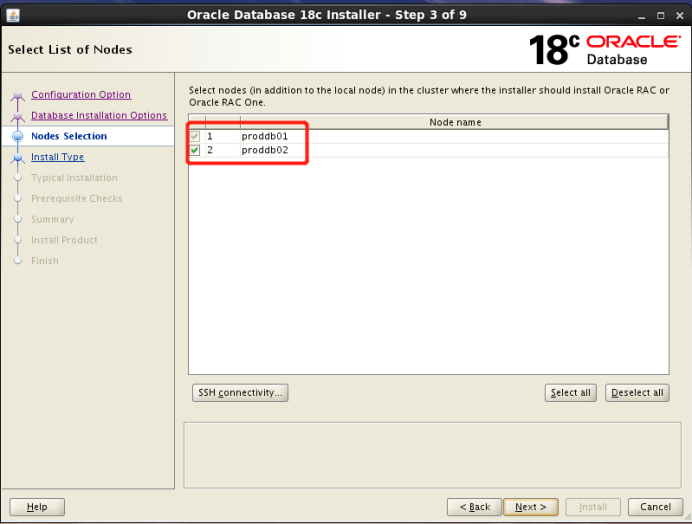Screen dimensions: 692x524
Task: Go to the Install Type step
Action: (x=57, y=157)
